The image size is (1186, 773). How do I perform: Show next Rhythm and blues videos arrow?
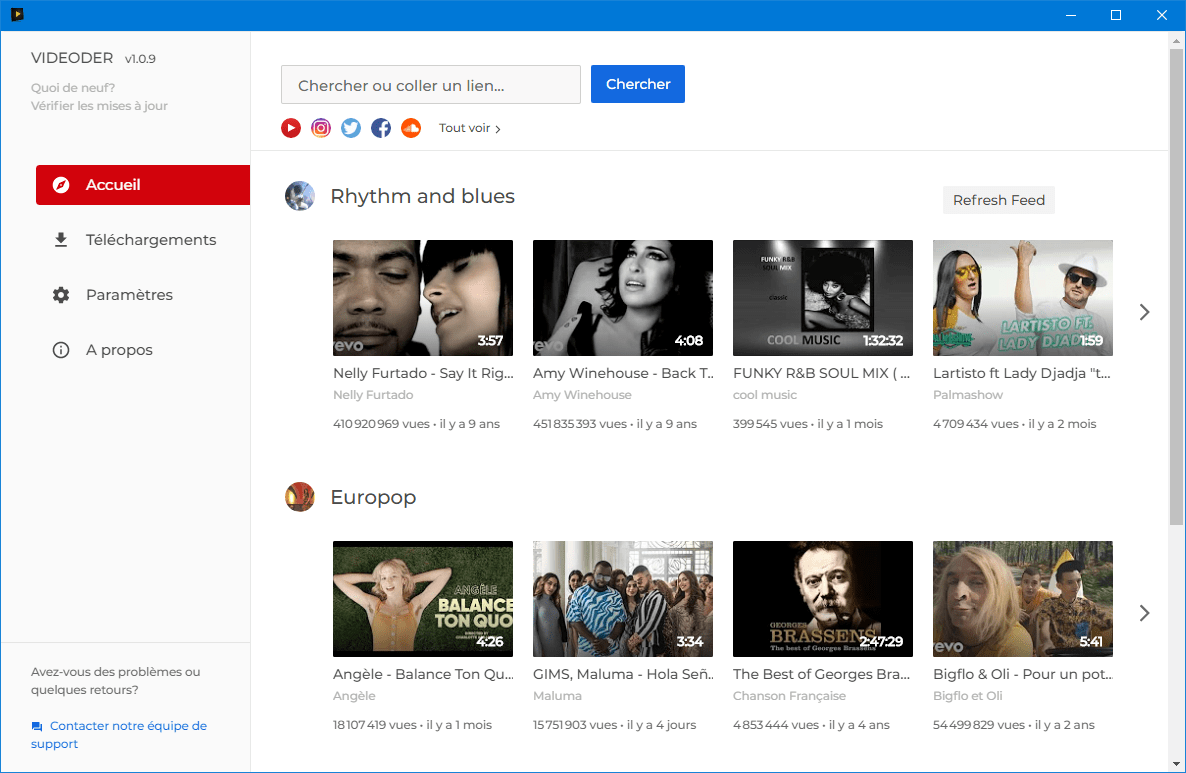[x=1144, y=312]
